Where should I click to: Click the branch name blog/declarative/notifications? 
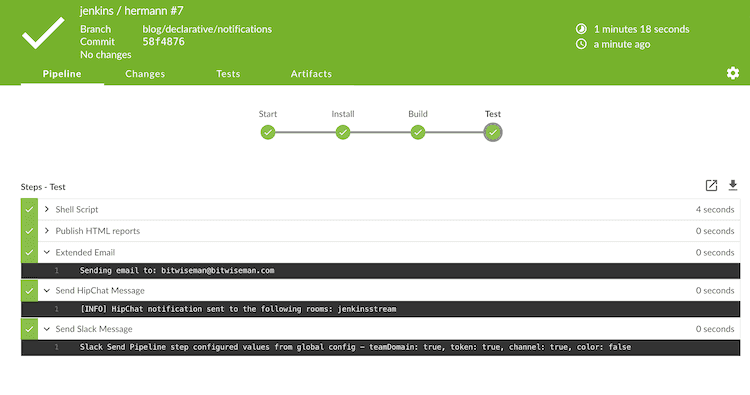click(x=207, y=29)
